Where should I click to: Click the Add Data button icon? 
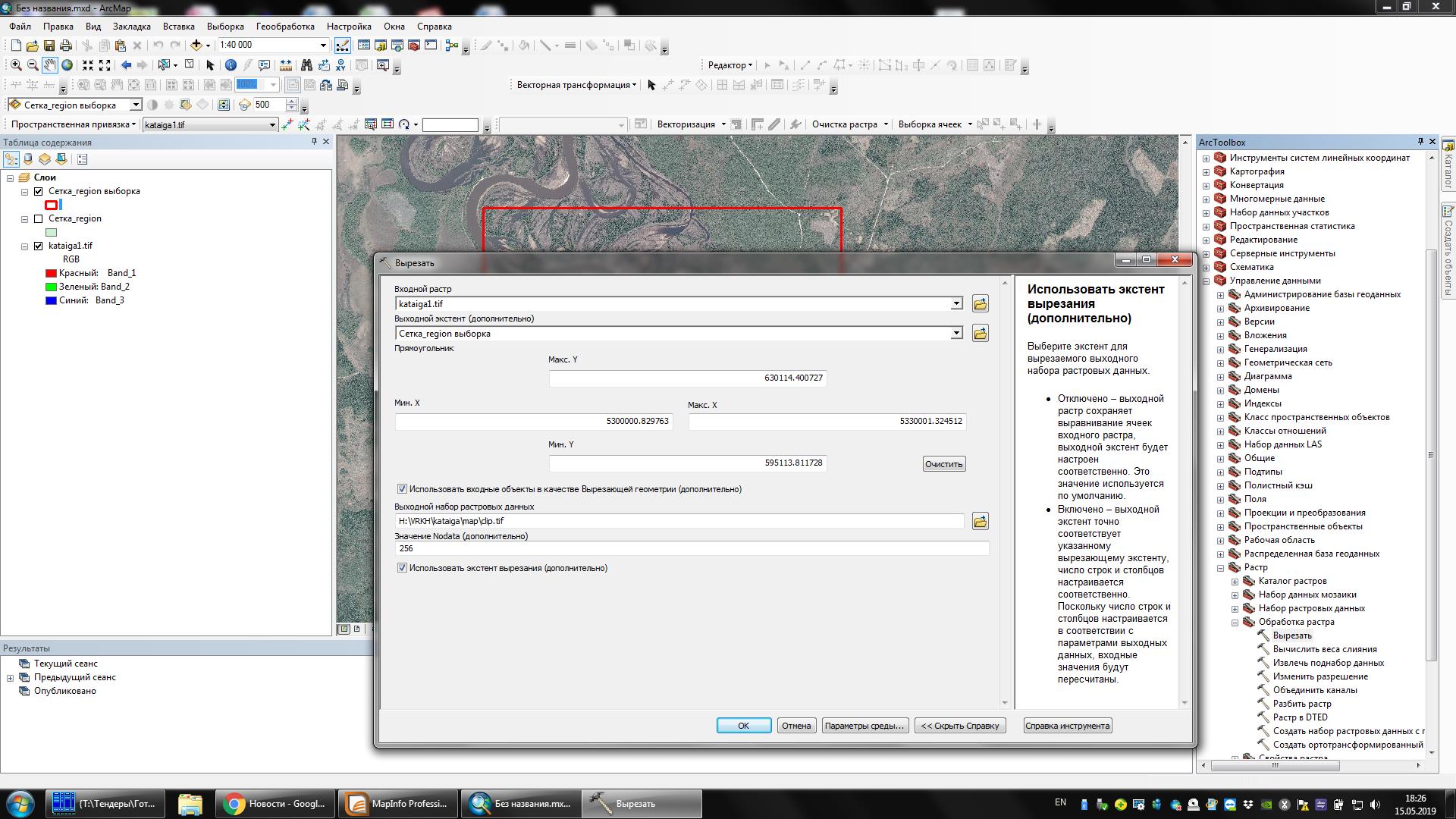click(196, 45)
